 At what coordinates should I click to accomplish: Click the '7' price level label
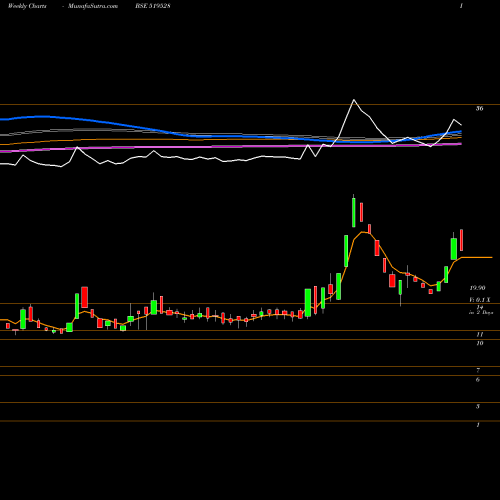pyautogui.click(x=478, y=370)
